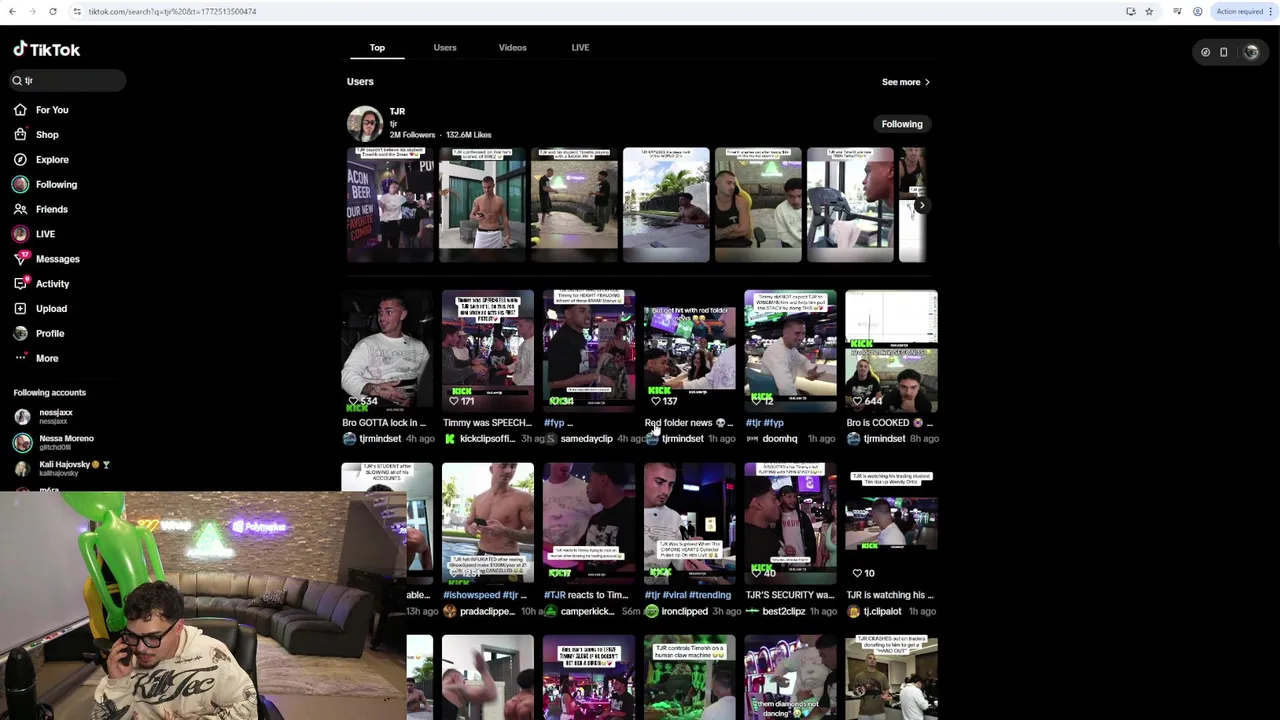Click the browser address bar URL
The height and width of the screenshot is (720, 1280).
[172, 11]
